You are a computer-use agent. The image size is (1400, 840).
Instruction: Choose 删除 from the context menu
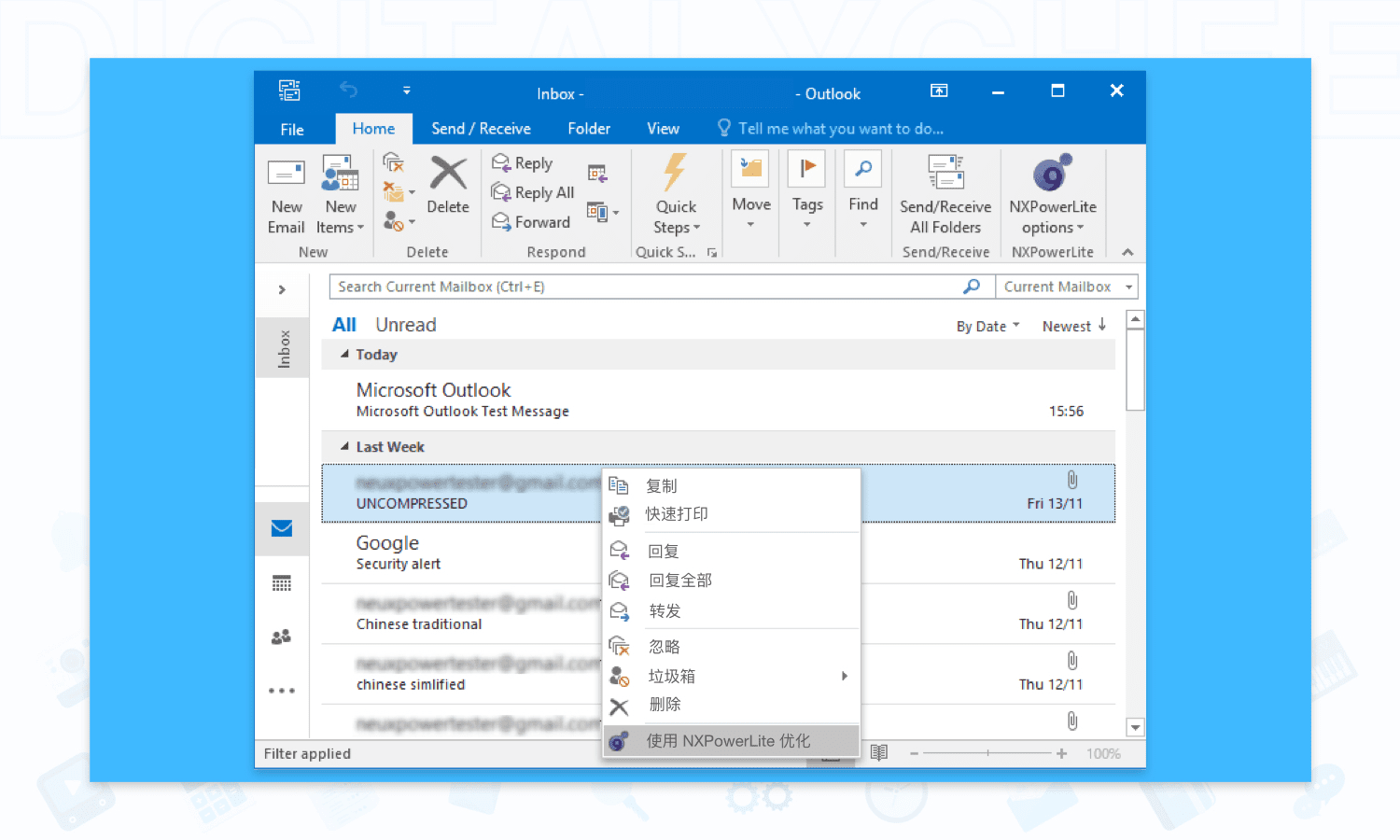[x=731, y=705]
